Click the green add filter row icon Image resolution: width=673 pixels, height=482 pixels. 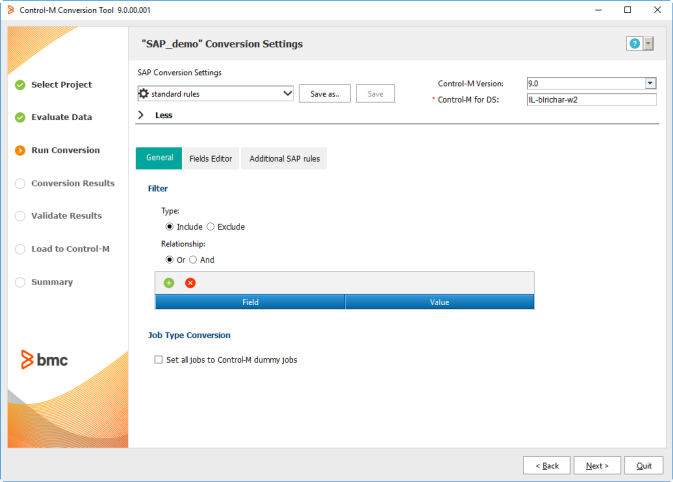coord(169,283)
